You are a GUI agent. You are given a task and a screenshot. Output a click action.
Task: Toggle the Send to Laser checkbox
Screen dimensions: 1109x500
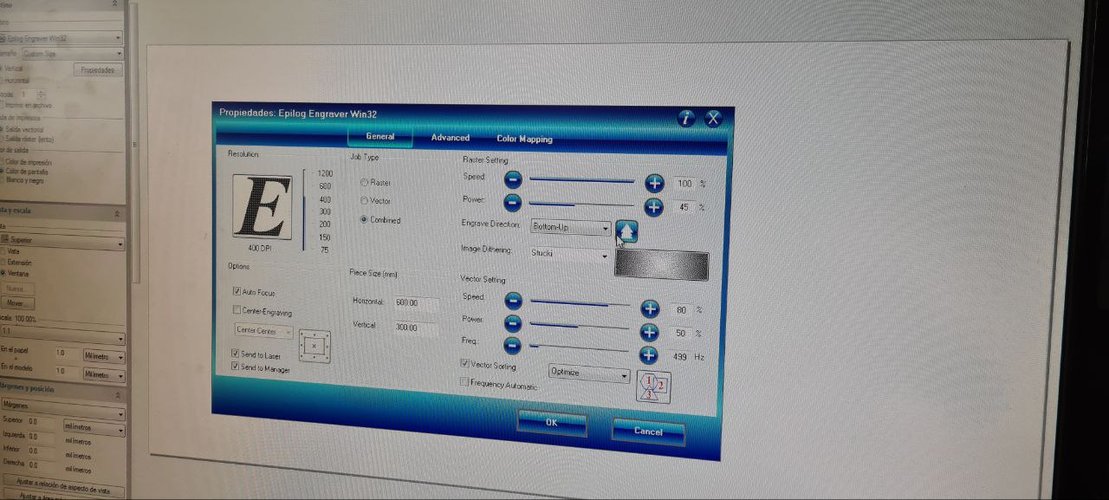tap(236, 353)
